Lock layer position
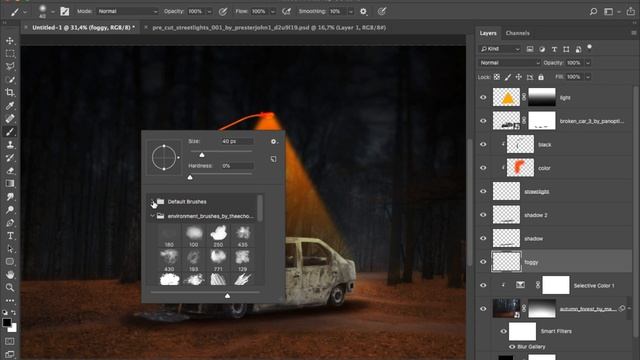 [519, 77]
